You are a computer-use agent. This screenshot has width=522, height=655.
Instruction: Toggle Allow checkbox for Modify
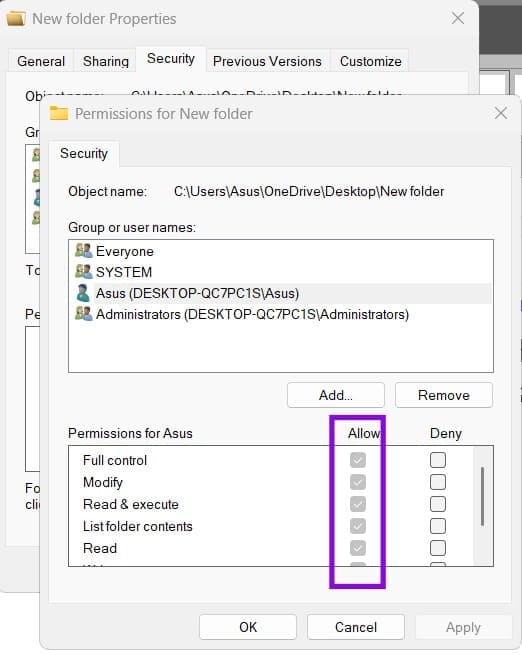coord(358,482)
